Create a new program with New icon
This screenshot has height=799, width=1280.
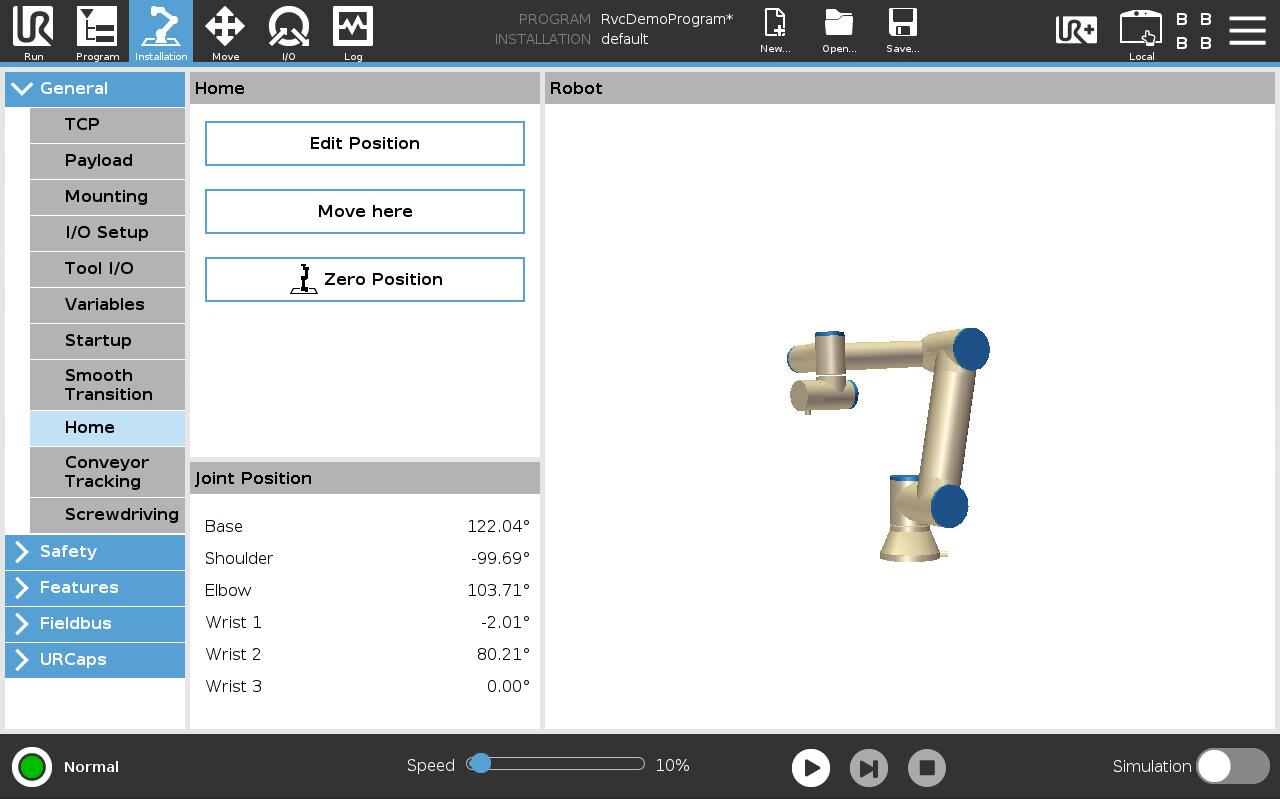(x=775, y=31)
